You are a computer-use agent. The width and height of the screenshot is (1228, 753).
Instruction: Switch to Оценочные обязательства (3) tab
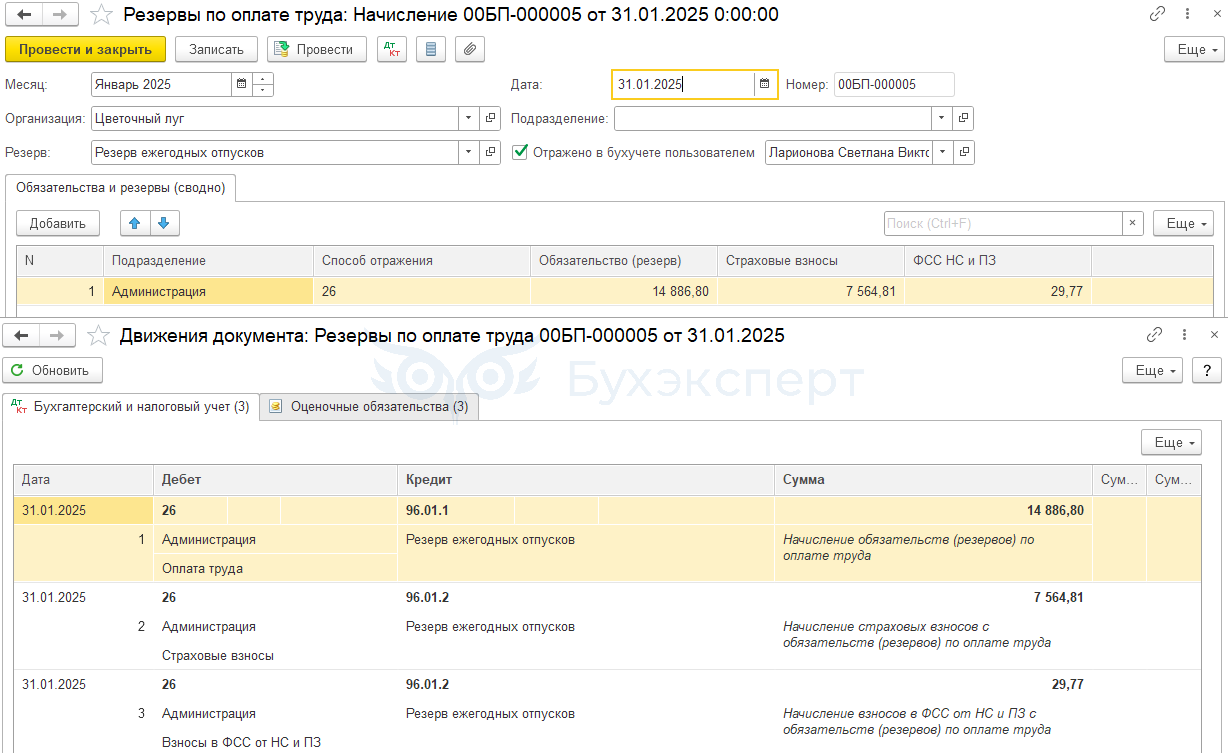point(369,407)
